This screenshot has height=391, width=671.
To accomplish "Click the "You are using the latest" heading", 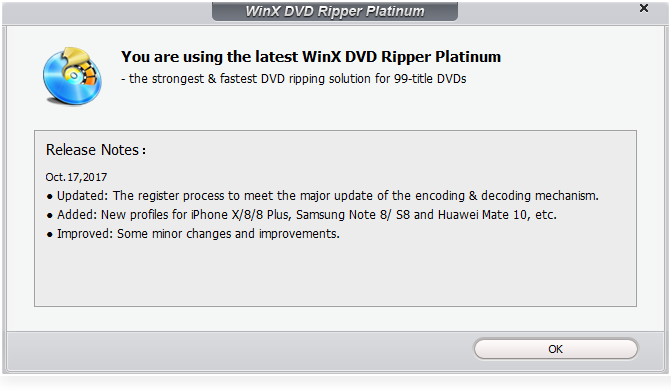I will pyautogui.click(x=311, y=56).
